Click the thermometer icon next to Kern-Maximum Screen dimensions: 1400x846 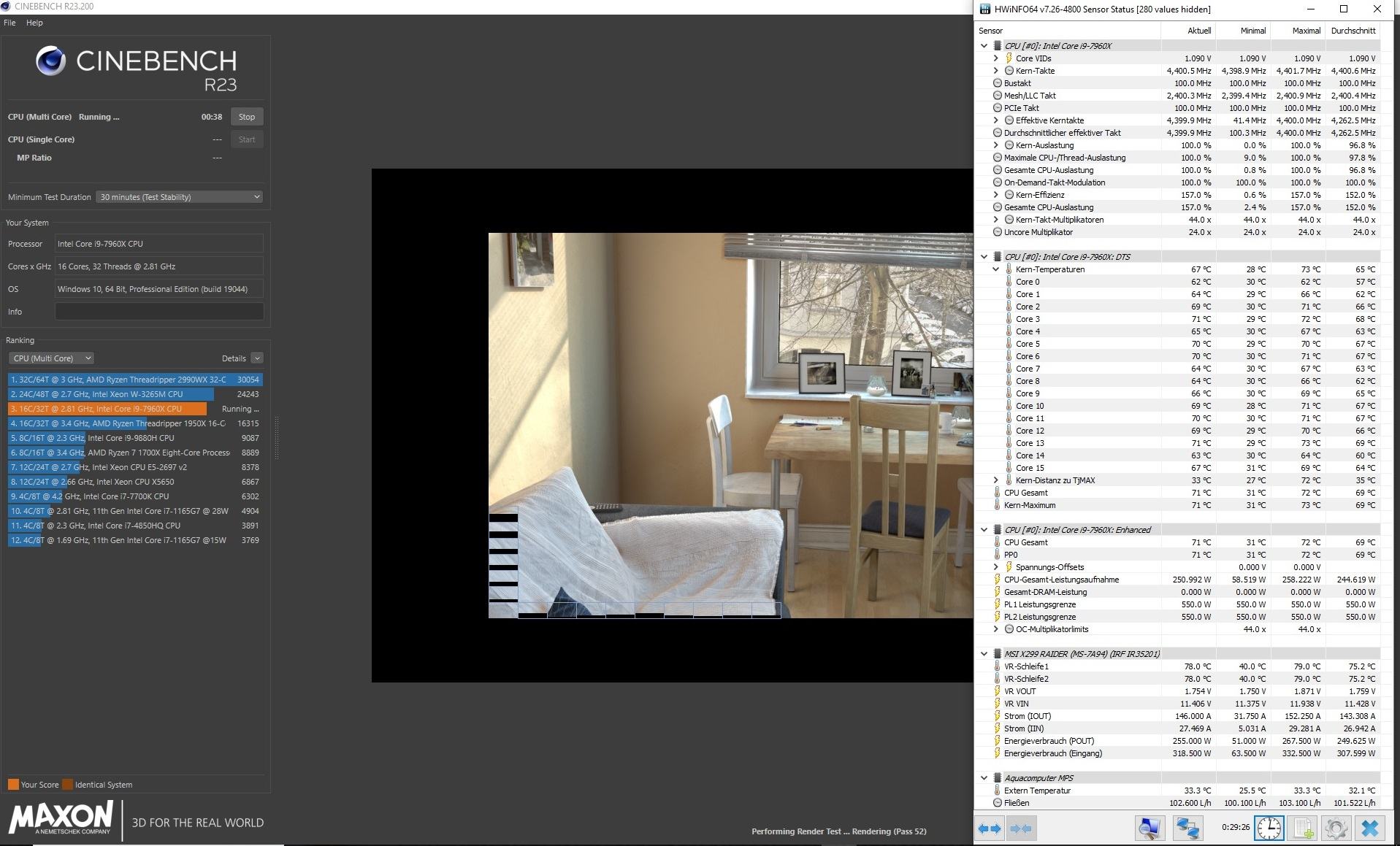click(x=998, y=505)
